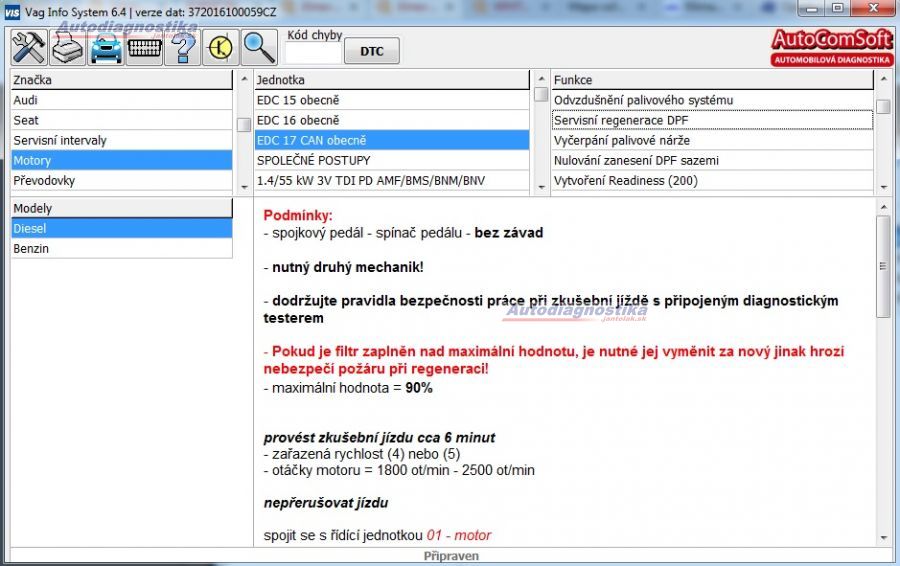900x566 pixels.
Task: Click Funkce list scroll up arrow
Action: point(883,78)
